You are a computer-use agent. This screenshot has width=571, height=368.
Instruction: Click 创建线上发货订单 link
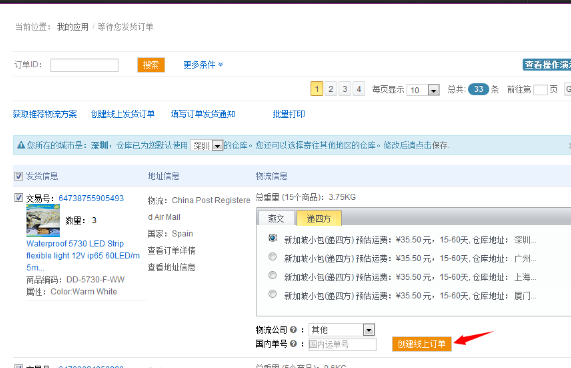[123, 114]
